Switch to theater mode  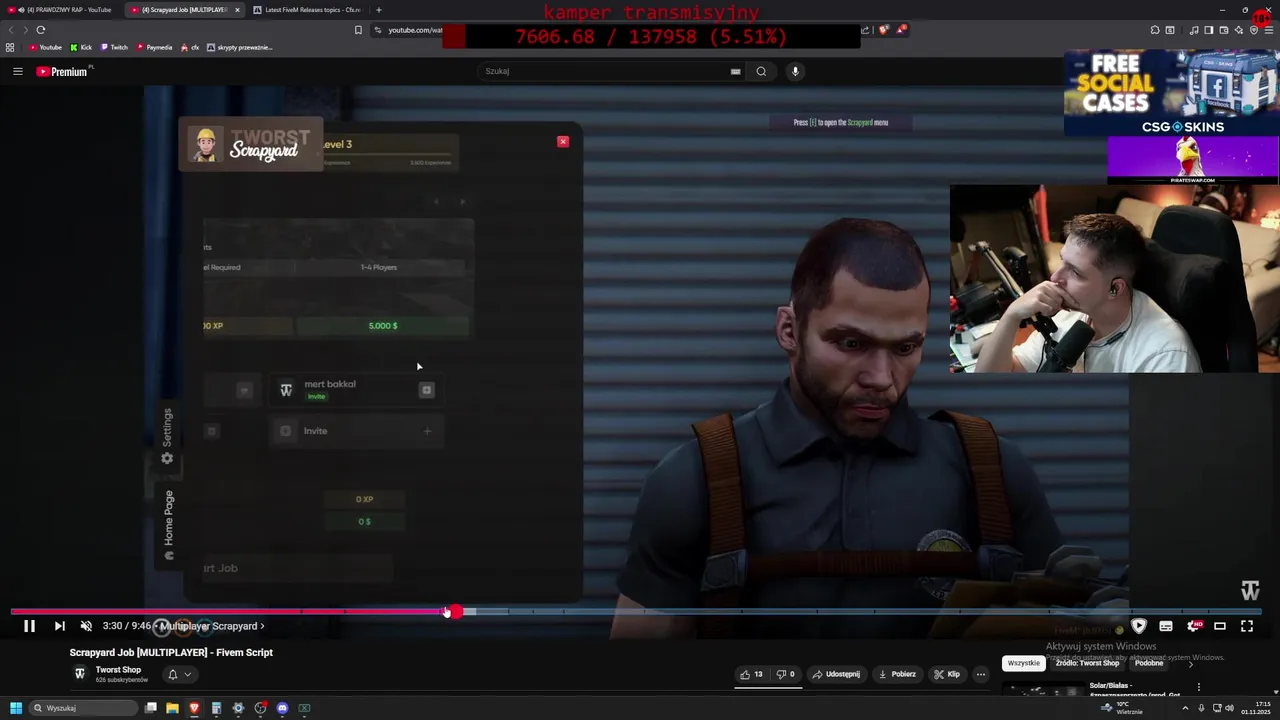click(x=1220, y=626)
